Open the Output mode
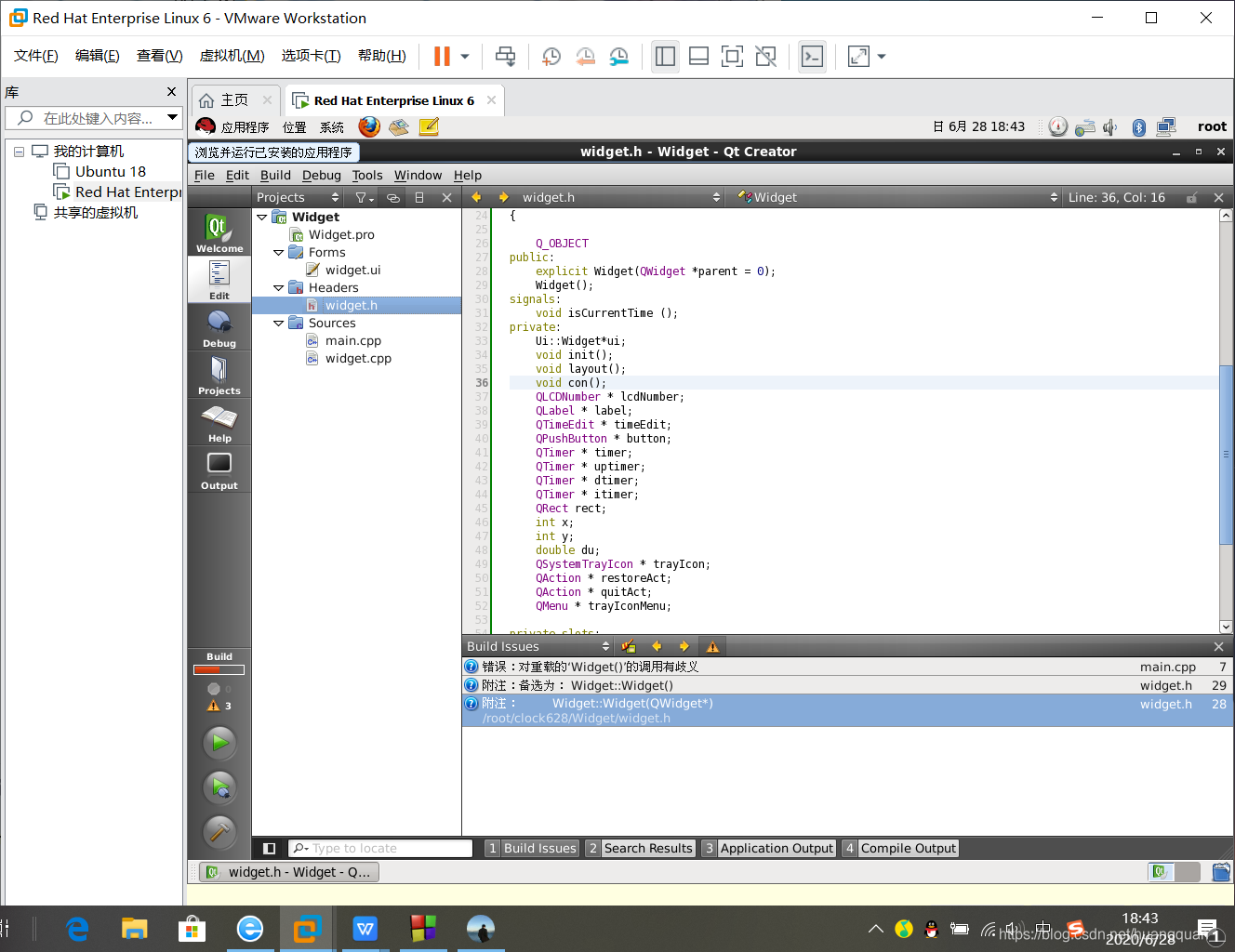1235x952 pixels. click(x=219, y=469)
